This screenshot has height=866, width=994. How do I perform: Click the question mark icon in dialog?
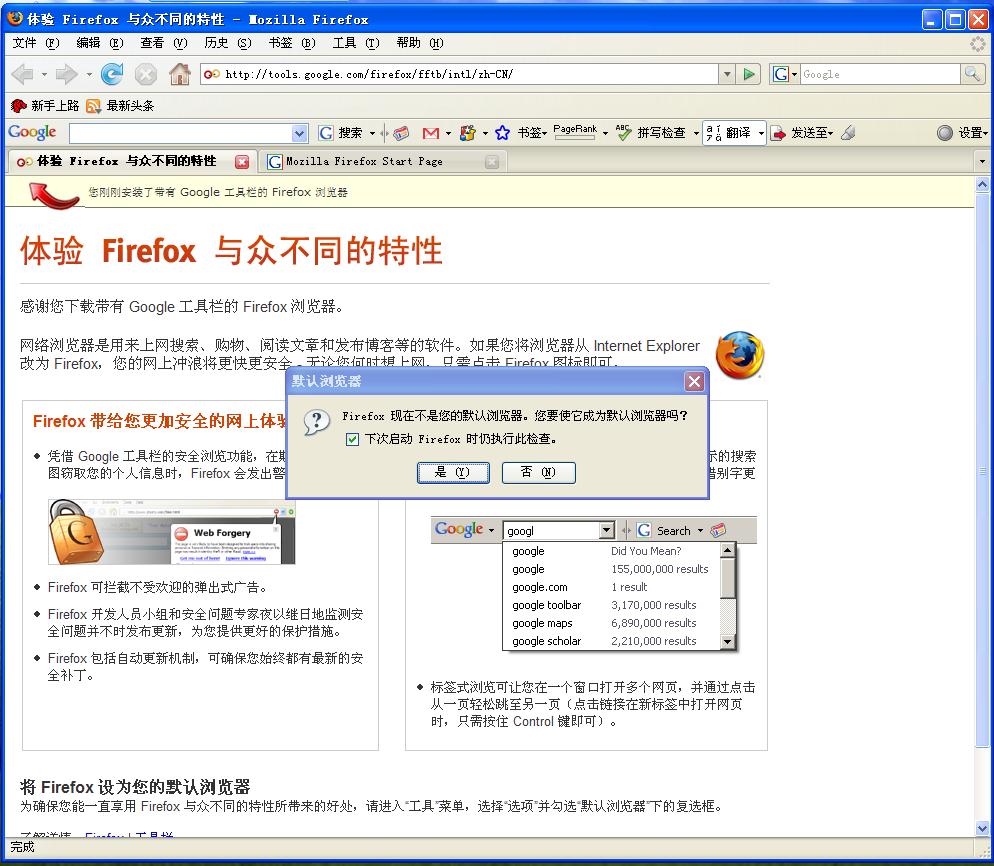point(316,422)
